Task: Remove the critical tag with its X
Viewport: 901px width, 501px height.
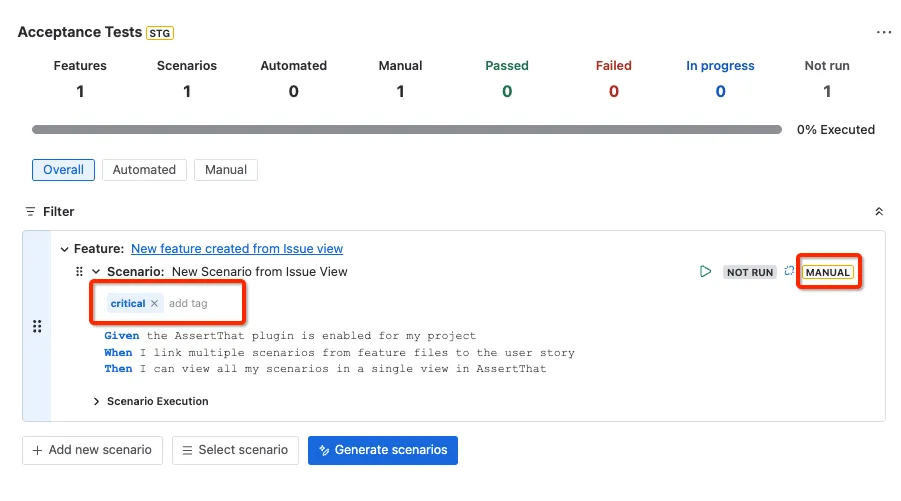Action: click(154, 303)
